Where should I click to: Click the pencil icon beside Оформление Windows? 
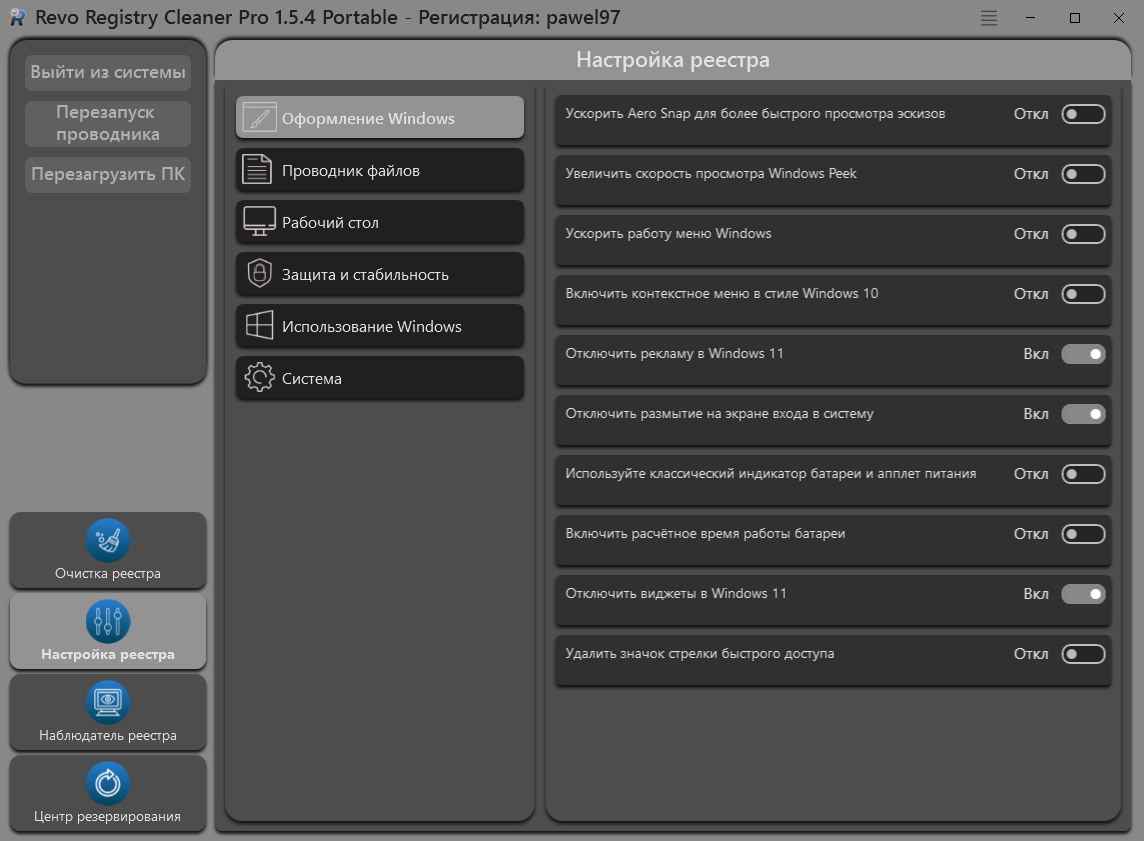coord(259,117)
